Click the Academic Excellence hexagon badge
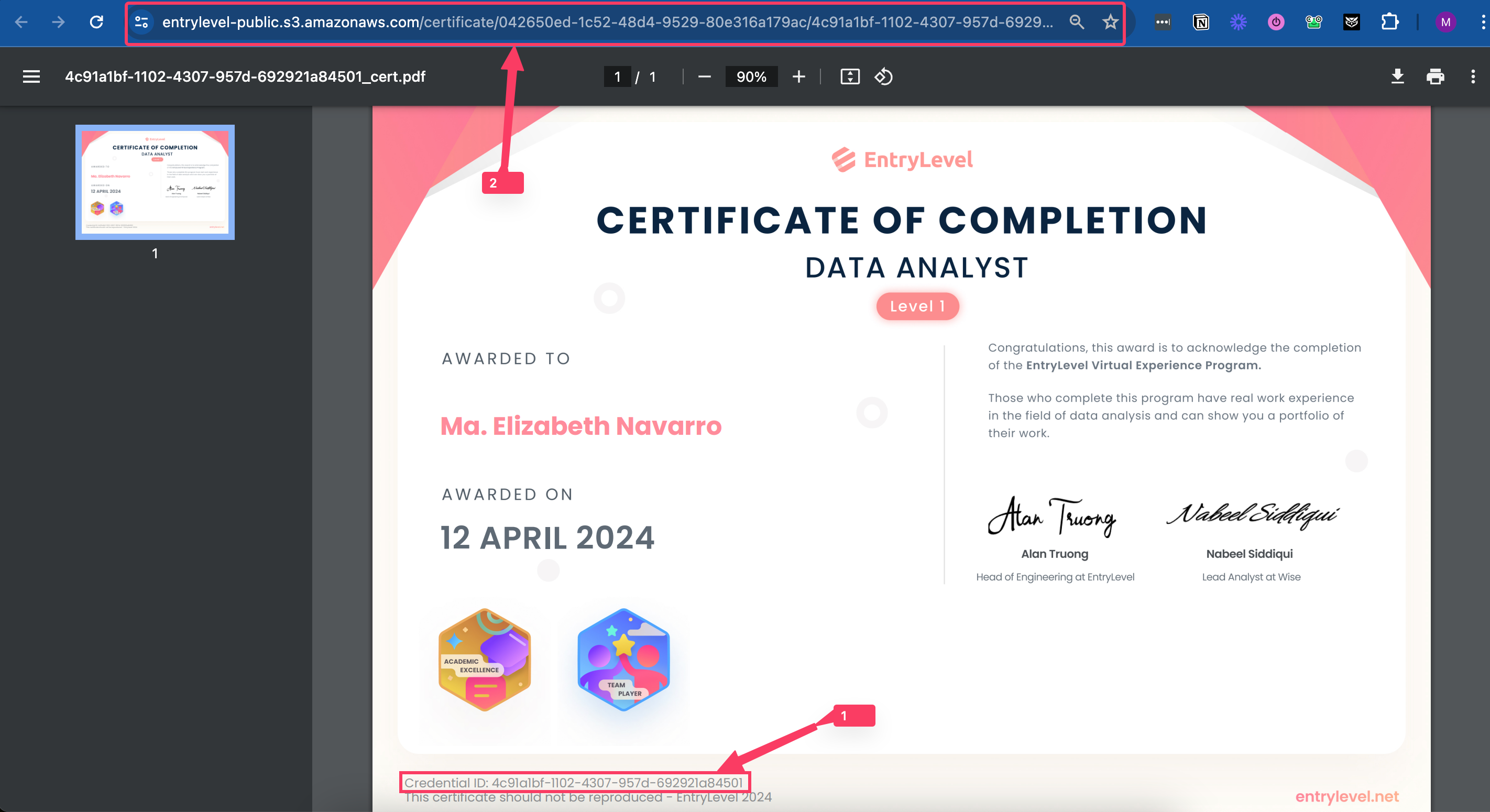 [x=485, y=660]
